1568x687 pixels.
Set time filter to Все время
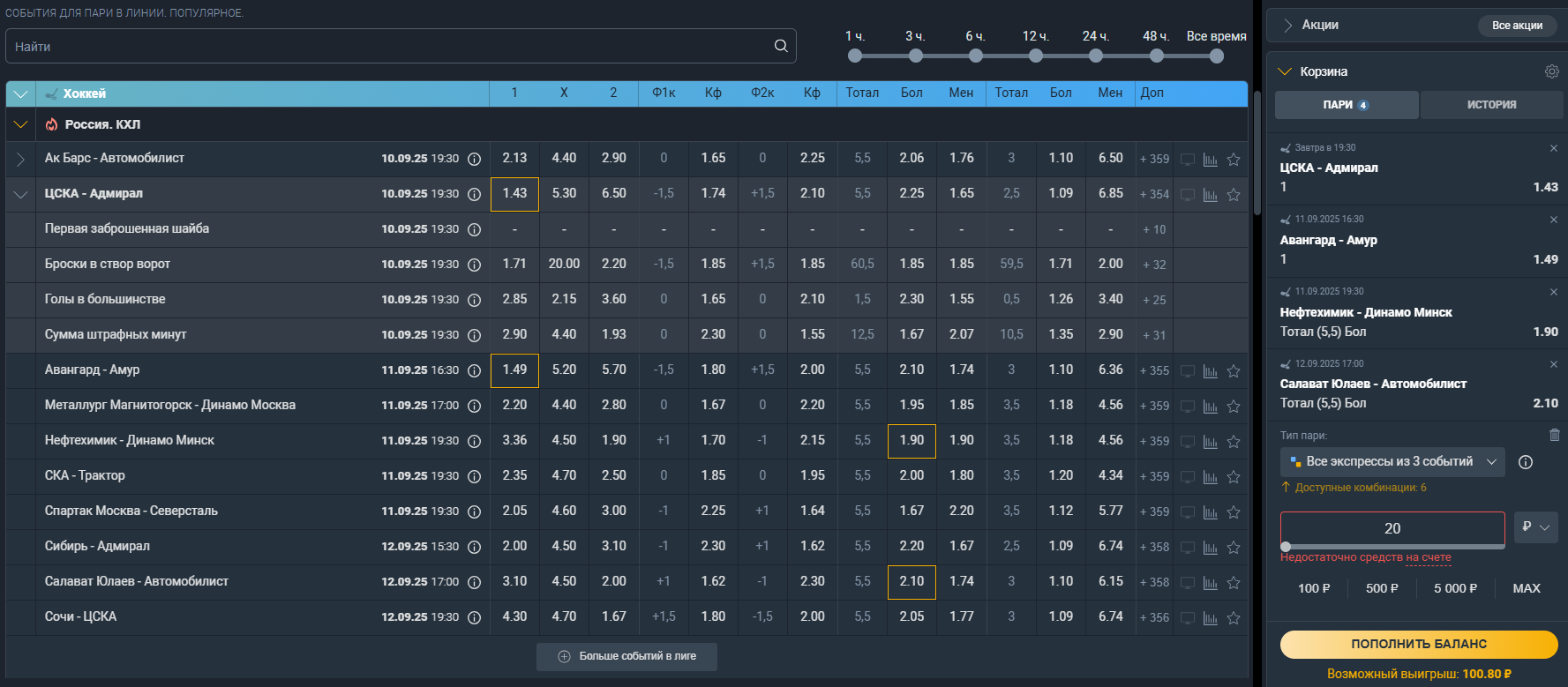pos(1217,56)
